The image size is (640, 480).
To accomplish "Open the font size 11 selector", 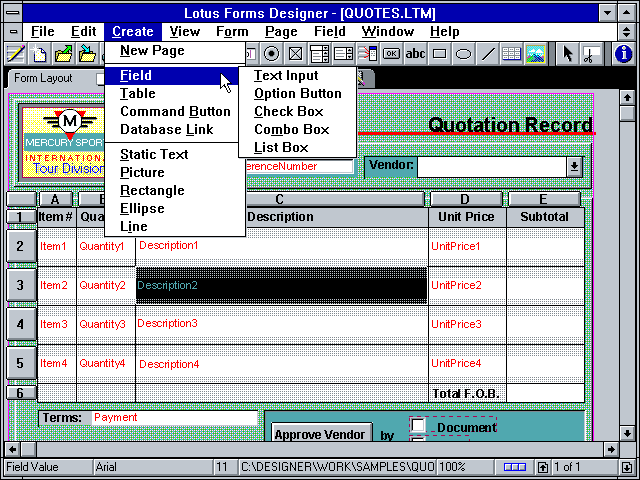I will 224,467.
